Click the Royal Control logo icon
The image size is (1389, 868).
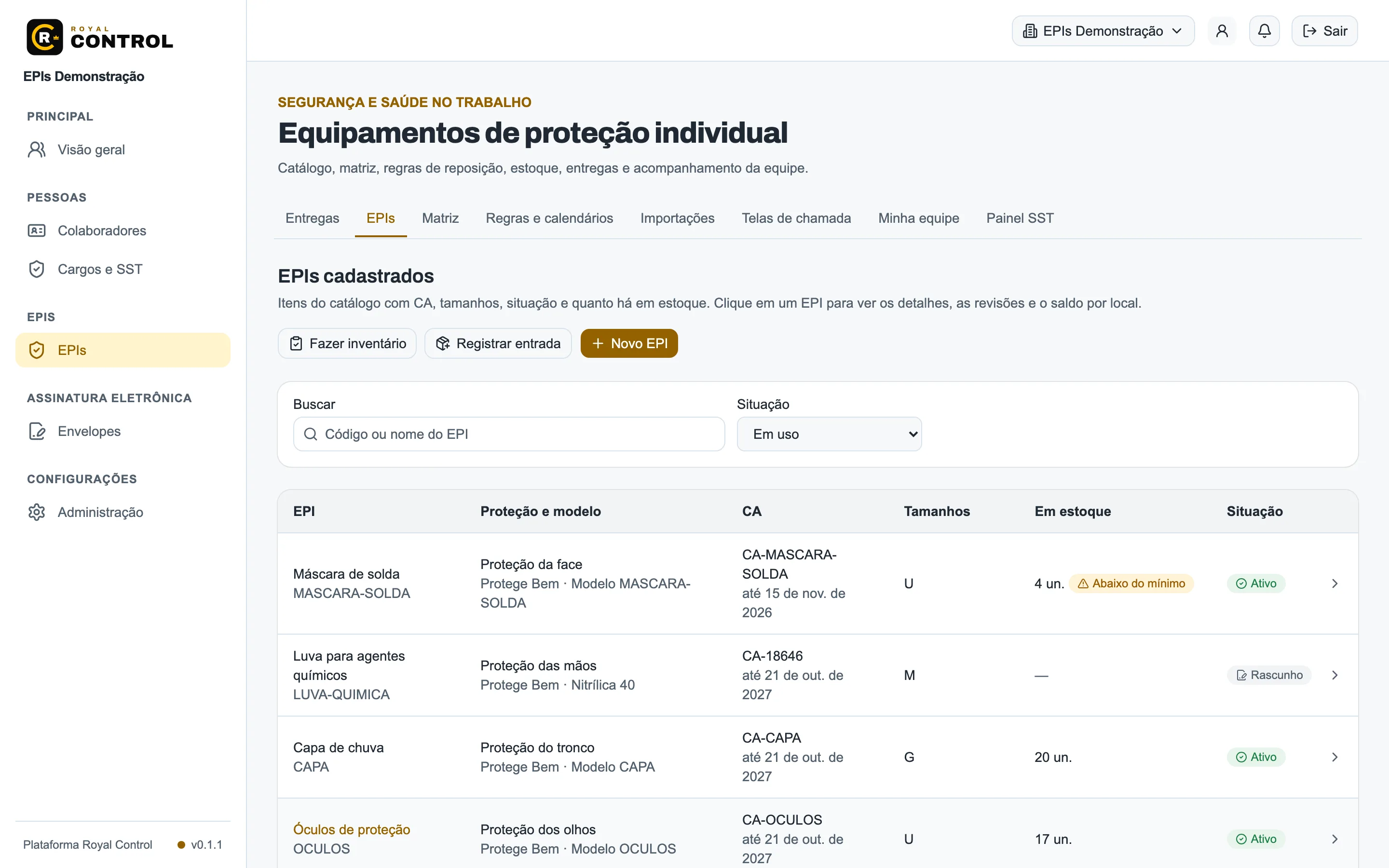coord(45,37)
